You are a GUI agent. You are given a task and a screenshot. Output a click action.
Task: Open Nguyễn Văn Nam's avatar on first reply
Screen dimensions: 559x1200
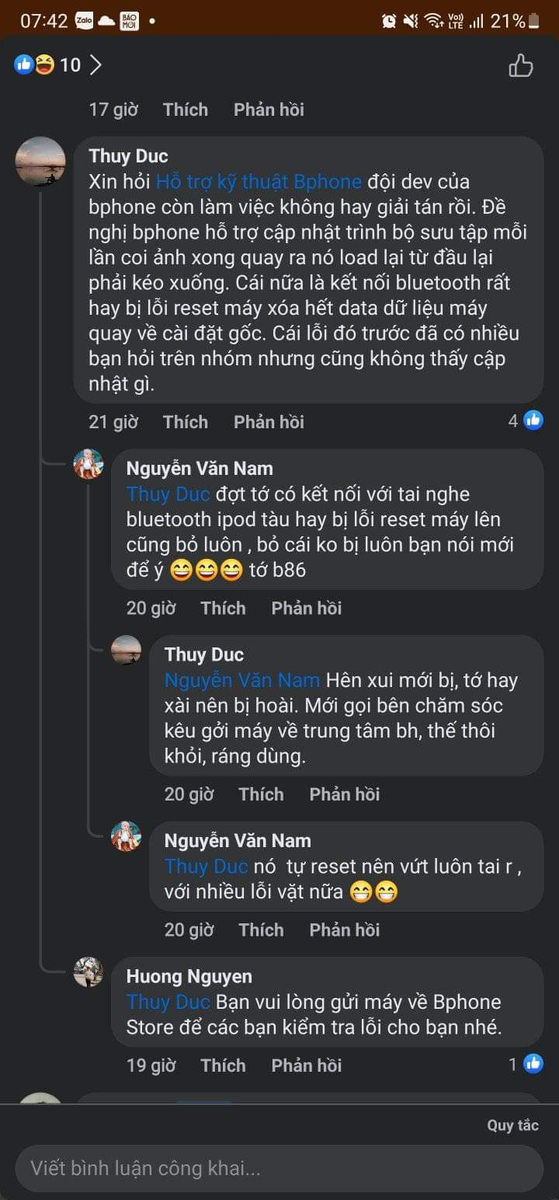(89, 464)
